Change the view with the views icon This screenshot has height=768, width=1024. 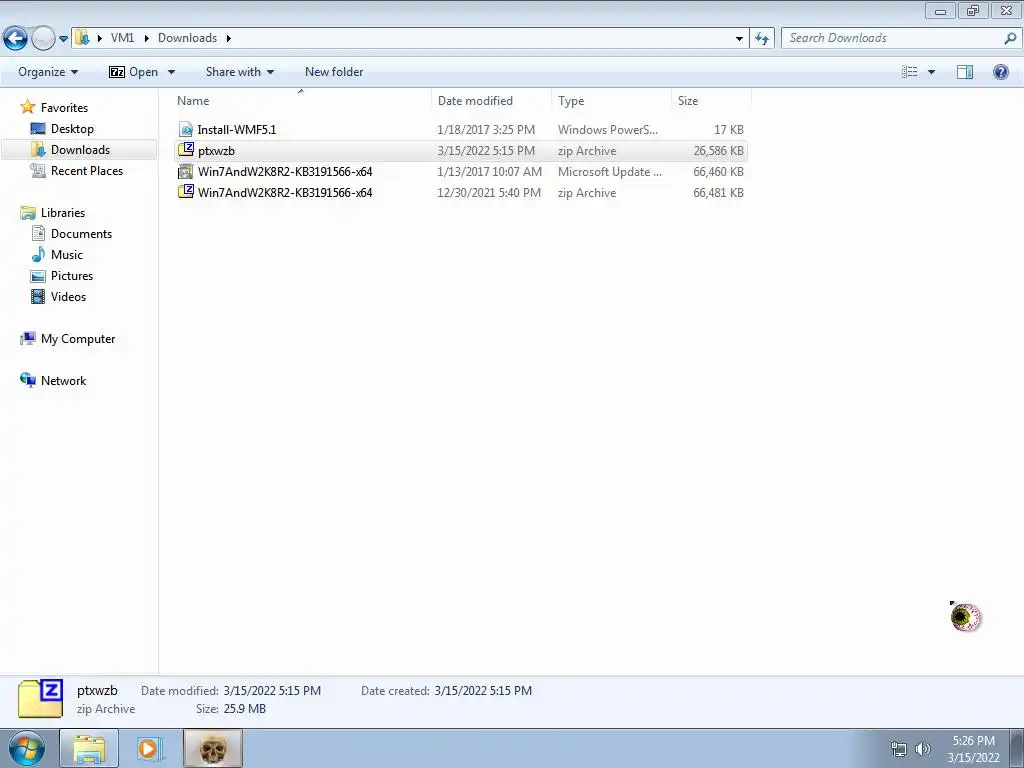coord(910,72)
